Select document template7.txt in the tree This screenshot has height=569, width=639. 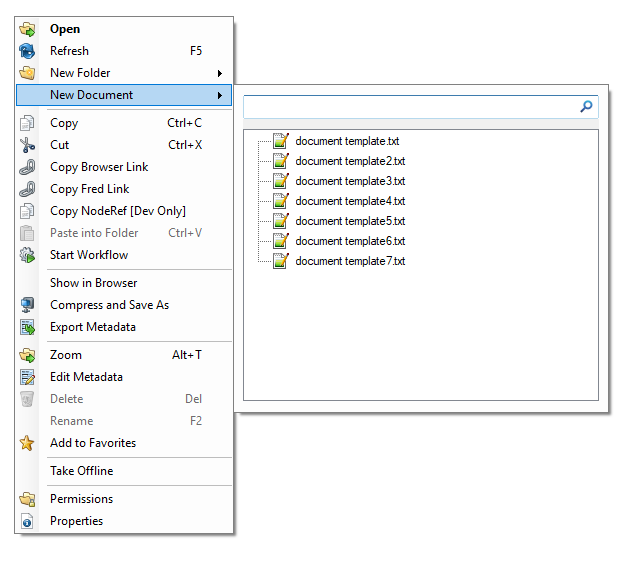click(350, 261)
